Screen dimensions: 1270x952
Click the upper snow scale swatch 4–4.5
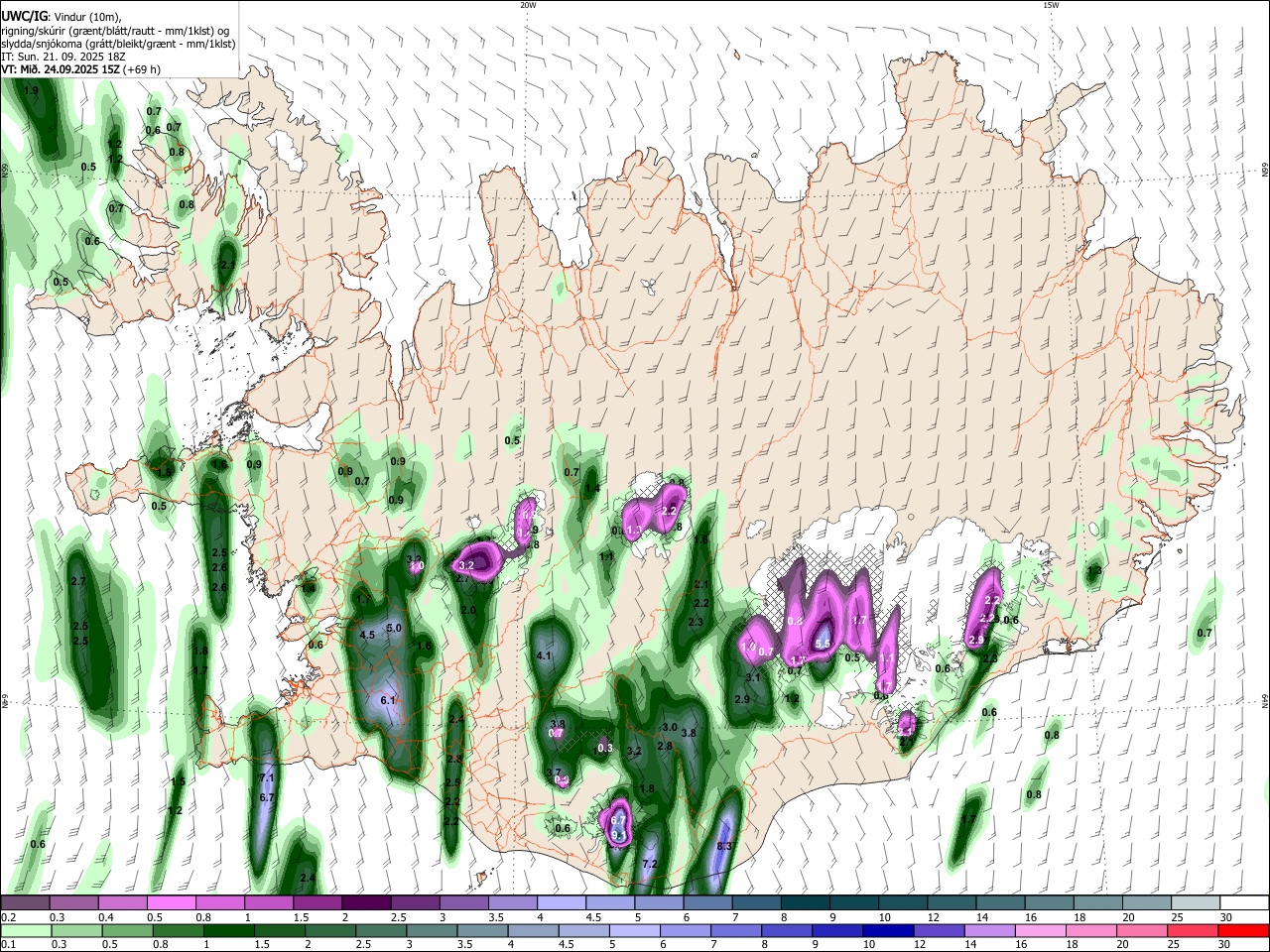point(562,903)
